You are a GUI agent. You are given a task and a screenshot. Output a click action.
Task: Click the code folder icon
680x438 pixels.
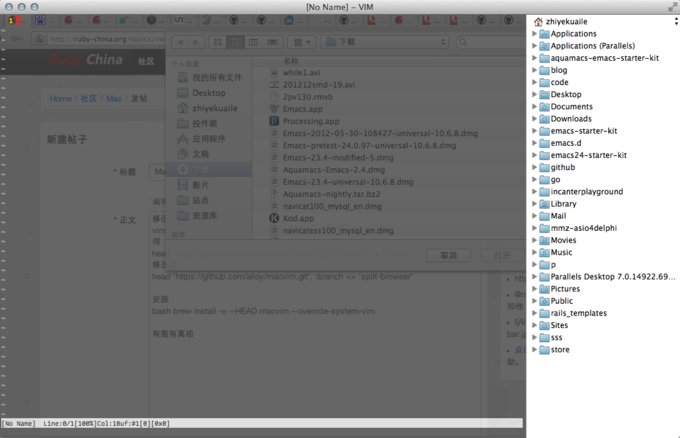click(544, 82)
